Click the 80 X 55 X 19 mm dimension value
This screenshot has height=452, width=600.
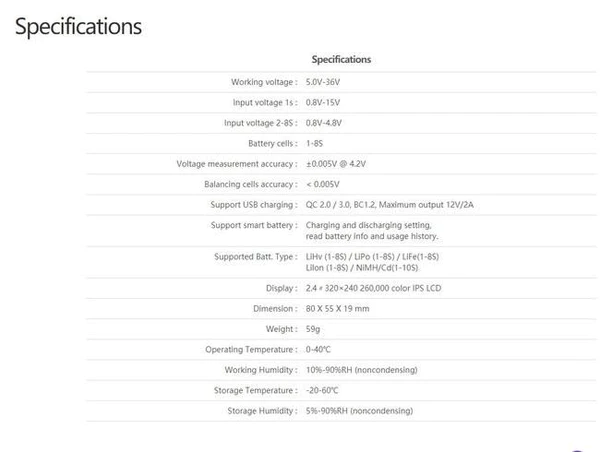tap(337, 309)
